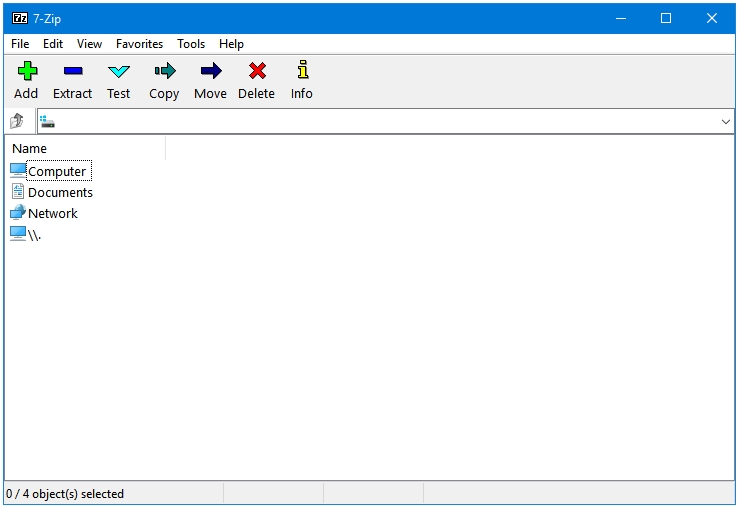This screenshot has height=508, width=739.
Task: Click the drive icon in address bar
Action: pos(47,122)
